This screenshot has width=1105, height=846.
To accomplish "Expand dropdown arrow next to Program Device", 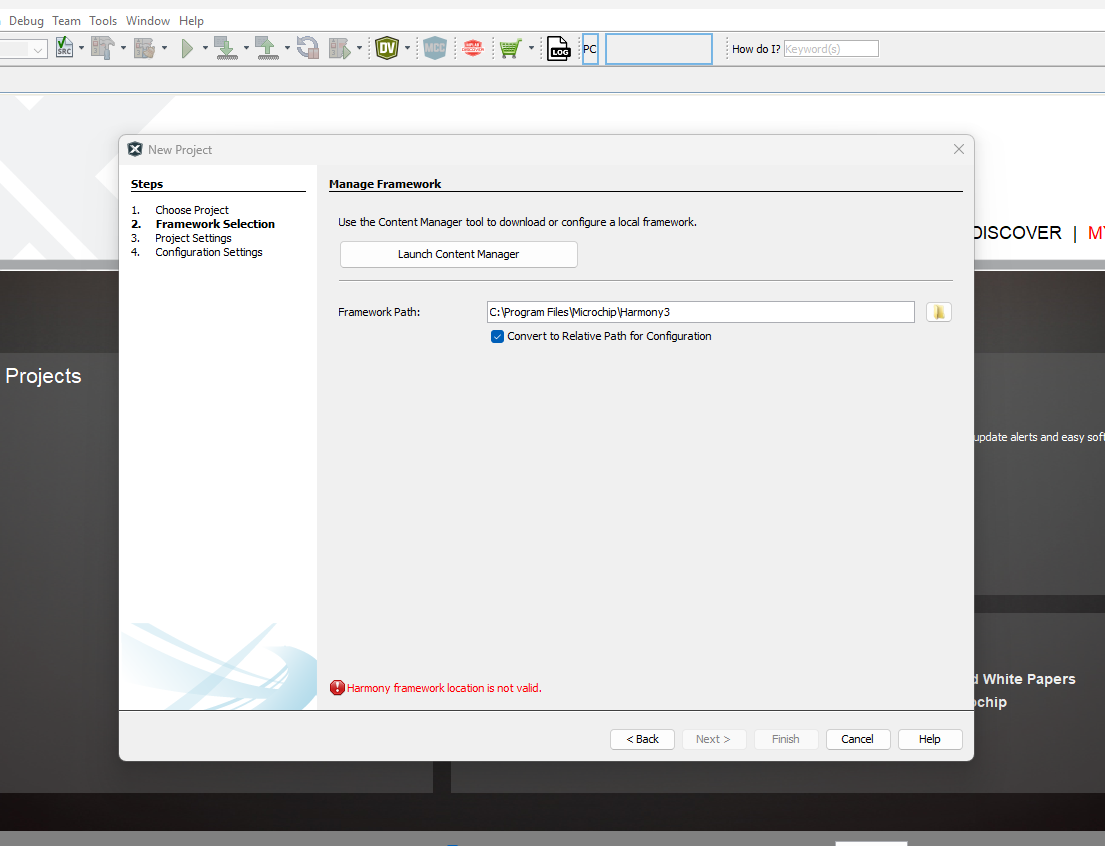I will click(246, 48).
